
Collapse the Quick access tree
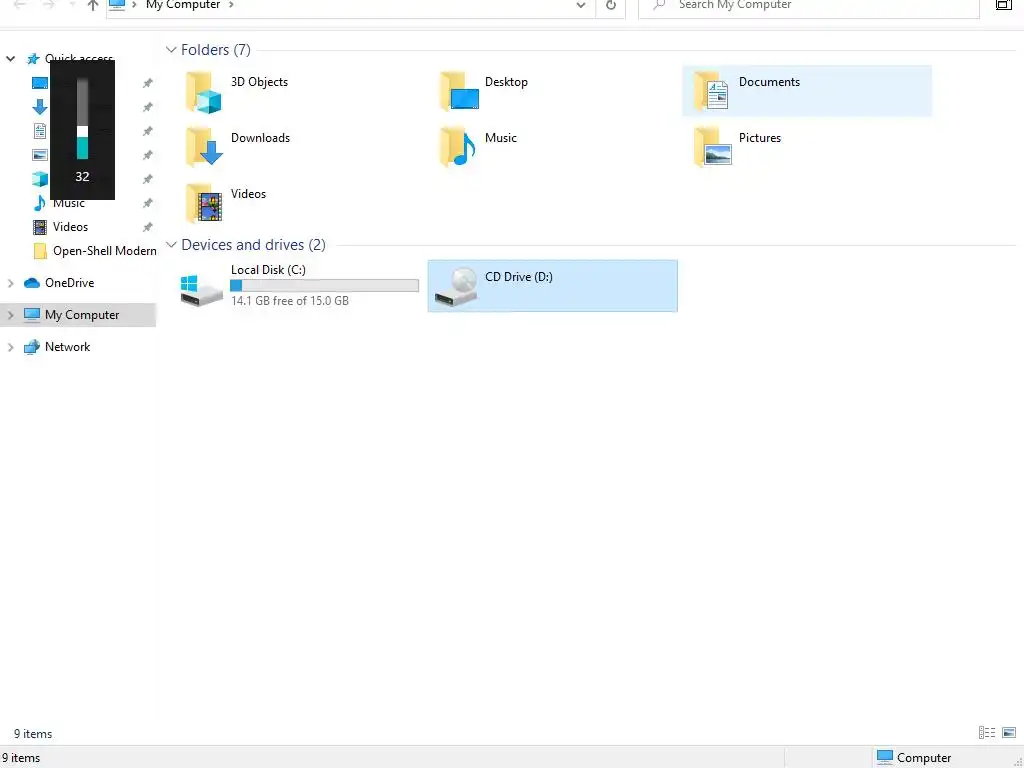tap(10, 59)
